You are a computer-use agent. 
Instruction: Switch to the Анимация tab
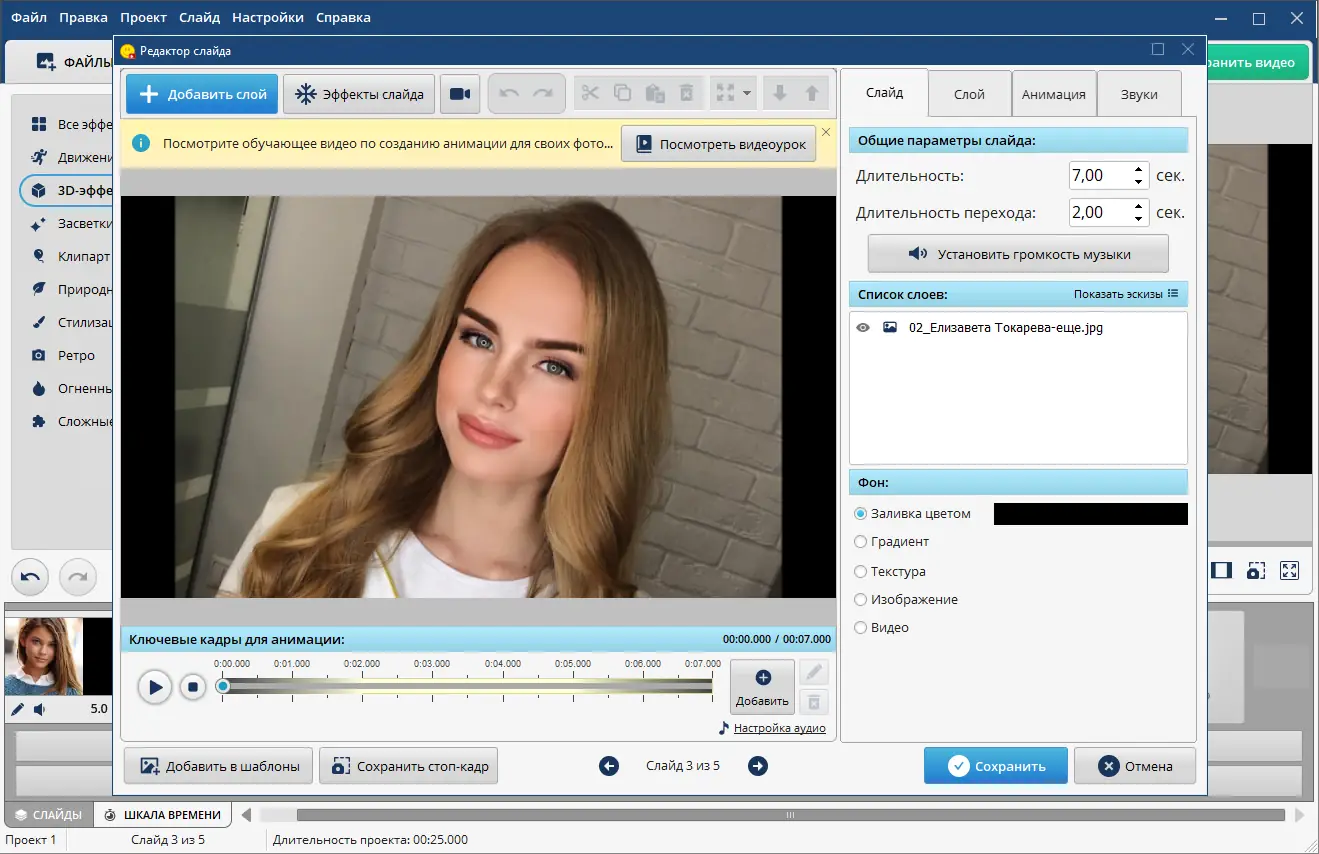[x=1054, y=94]
